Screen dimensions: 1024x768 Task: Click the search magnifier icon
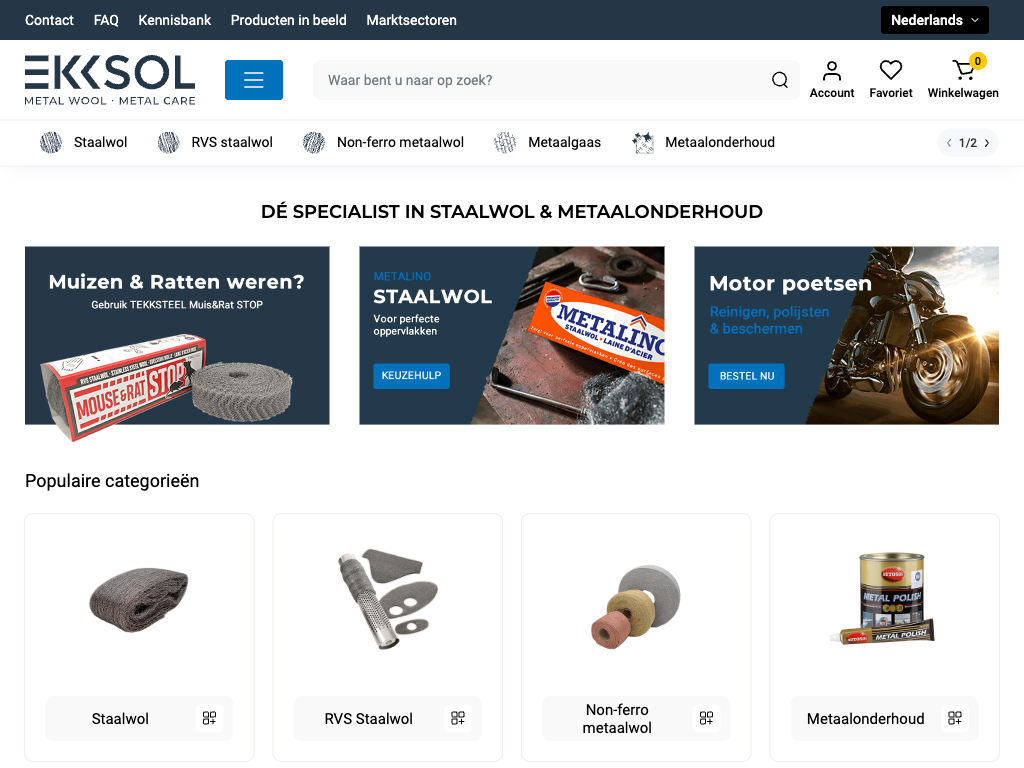(780, 80)
